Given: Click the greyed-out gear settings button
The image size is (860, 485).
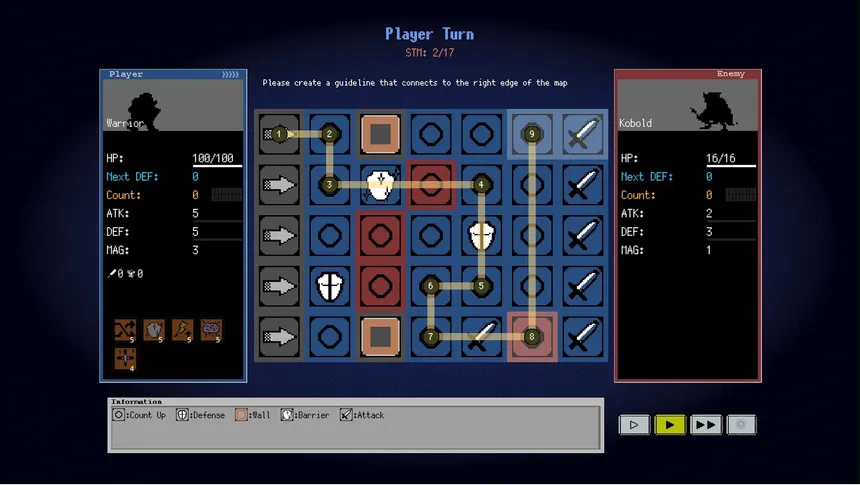Looking at the screenshot, I should pyautogui.click(x=741, y=425).
